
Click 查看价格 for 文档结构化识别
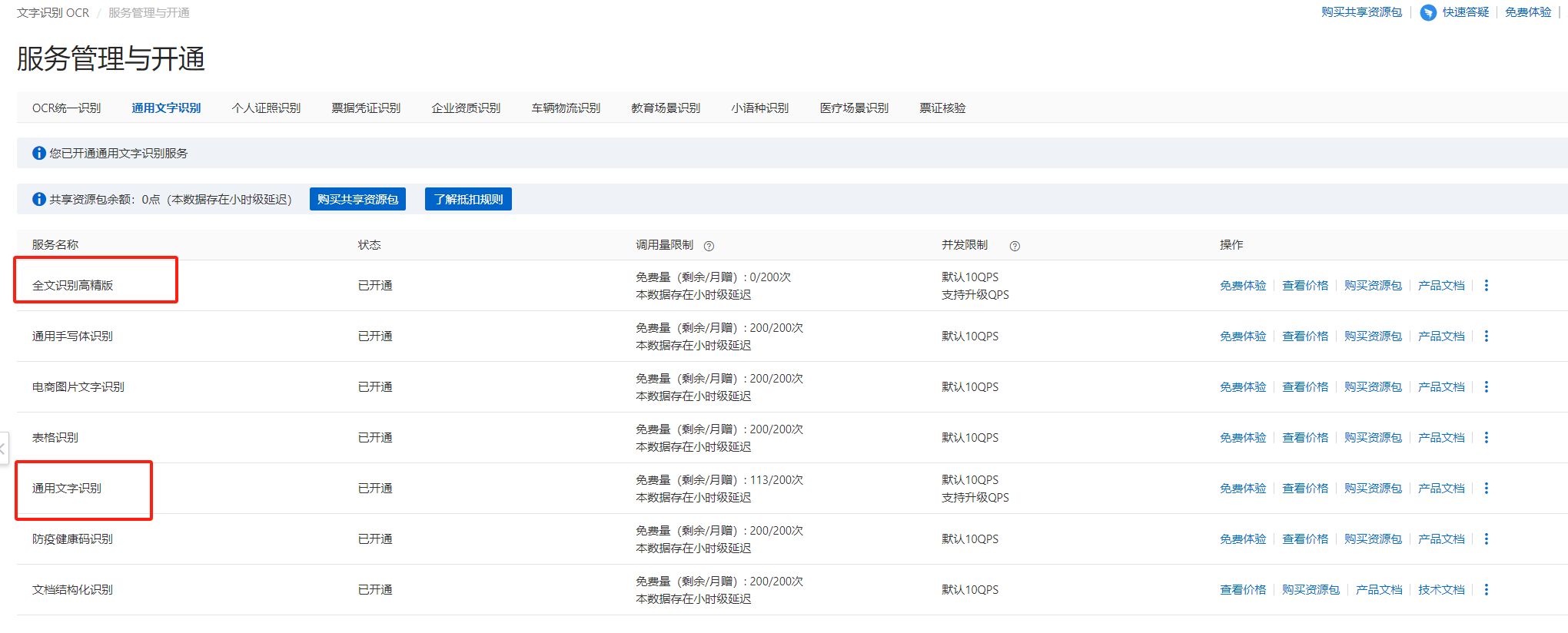click(x=1243, y=589)
